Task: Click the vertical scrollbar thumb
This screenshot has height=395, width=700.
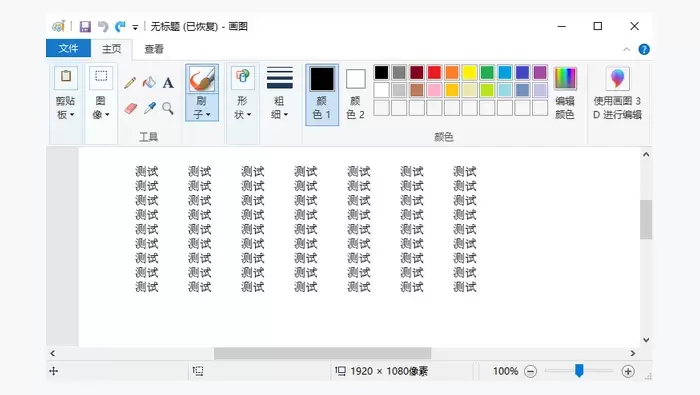Action: pyautogui.click(x=646, y=220)
